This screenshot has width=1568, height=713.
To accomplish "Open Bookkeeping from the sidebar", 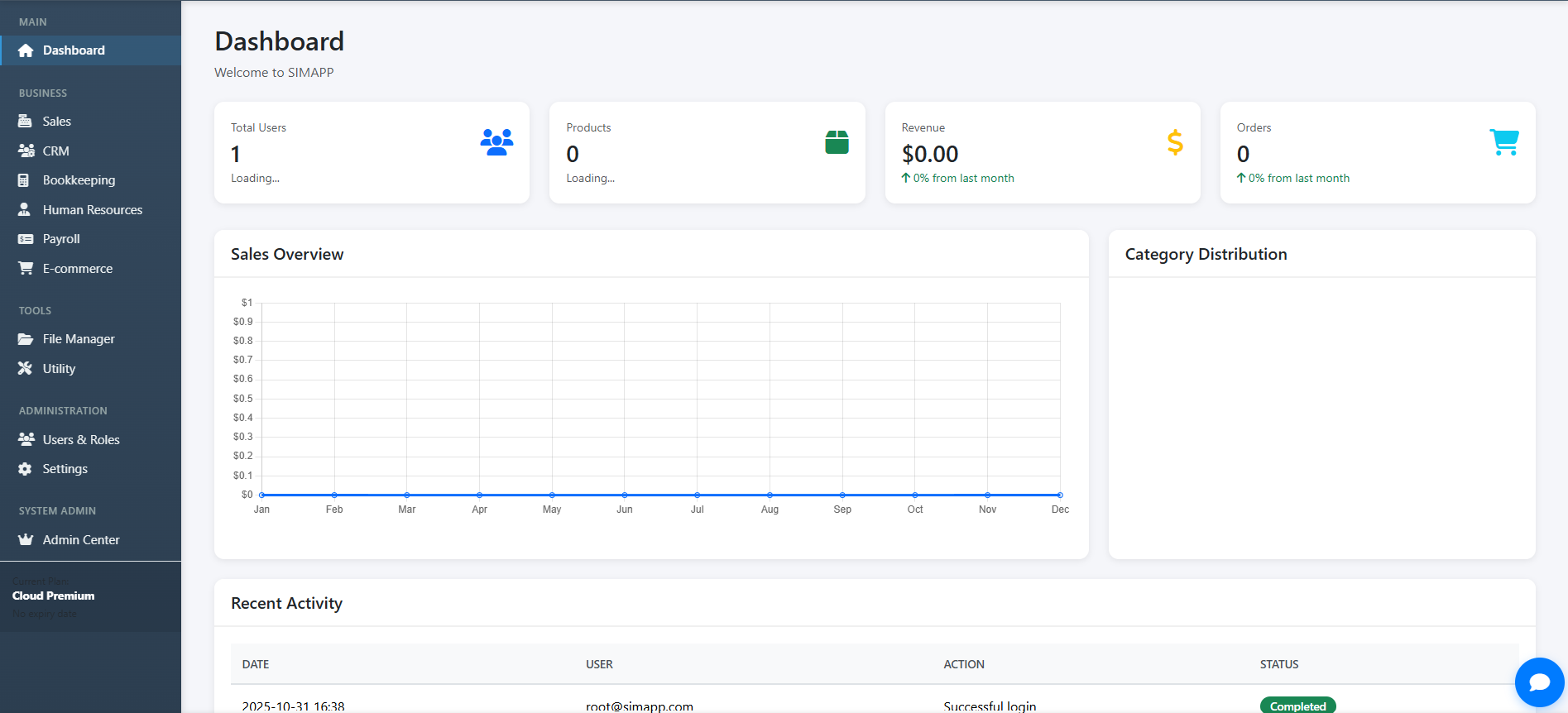I will click(79, 180).
